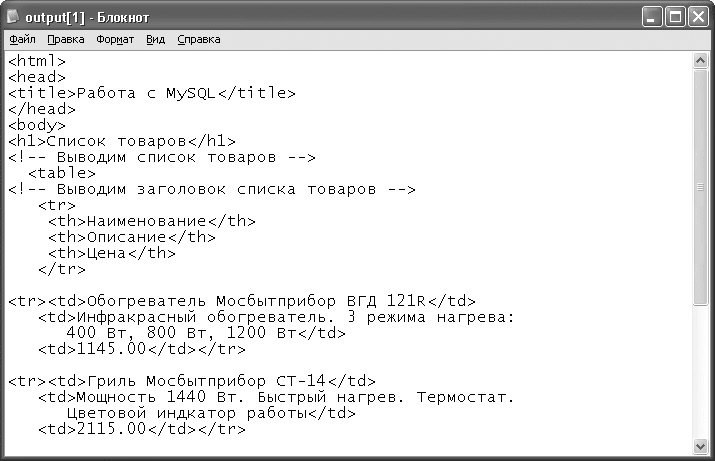Open the Вид menu

coord(155,39)
